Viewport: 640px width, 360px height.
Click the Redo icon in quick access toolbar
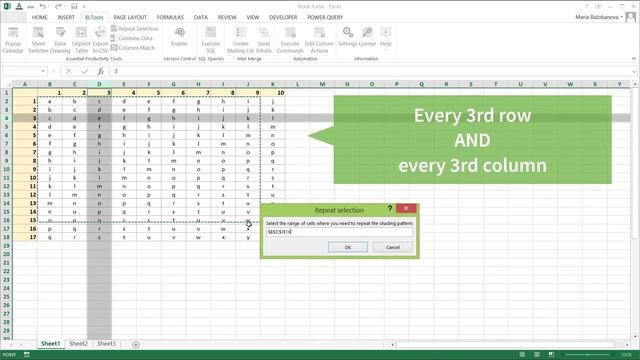[x=58, y=6]
